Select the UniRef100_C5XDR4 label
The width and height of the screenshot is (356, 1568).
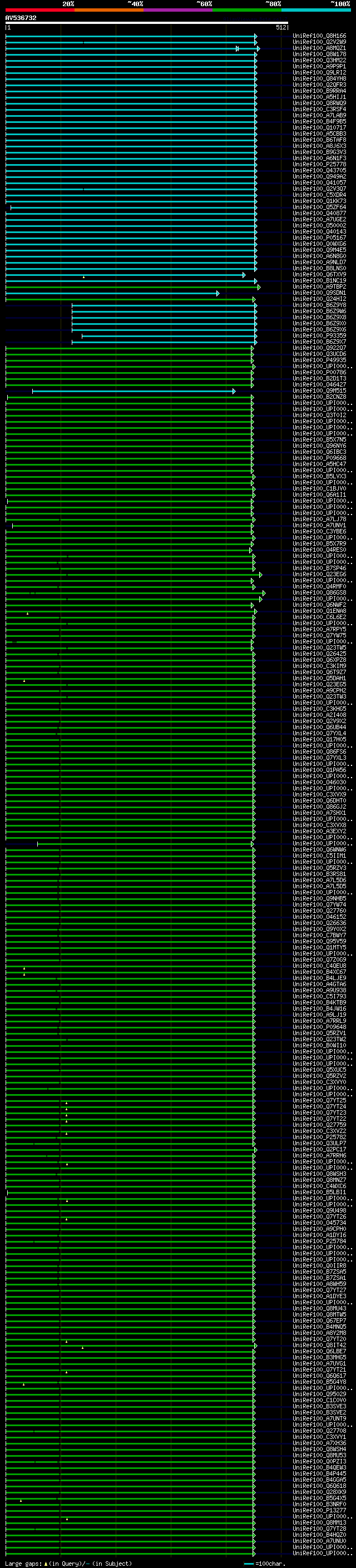(x=319, y=195)
